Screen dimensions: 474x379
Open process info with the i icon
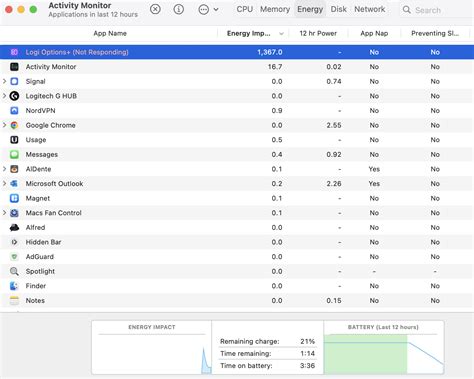tap(179, 9)
